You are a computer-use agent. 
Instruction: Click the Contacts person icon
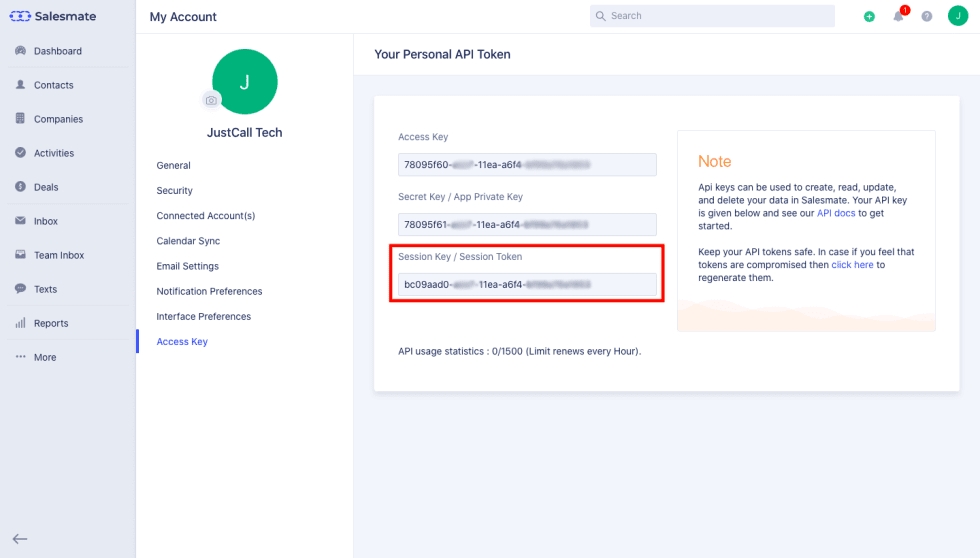21,84
